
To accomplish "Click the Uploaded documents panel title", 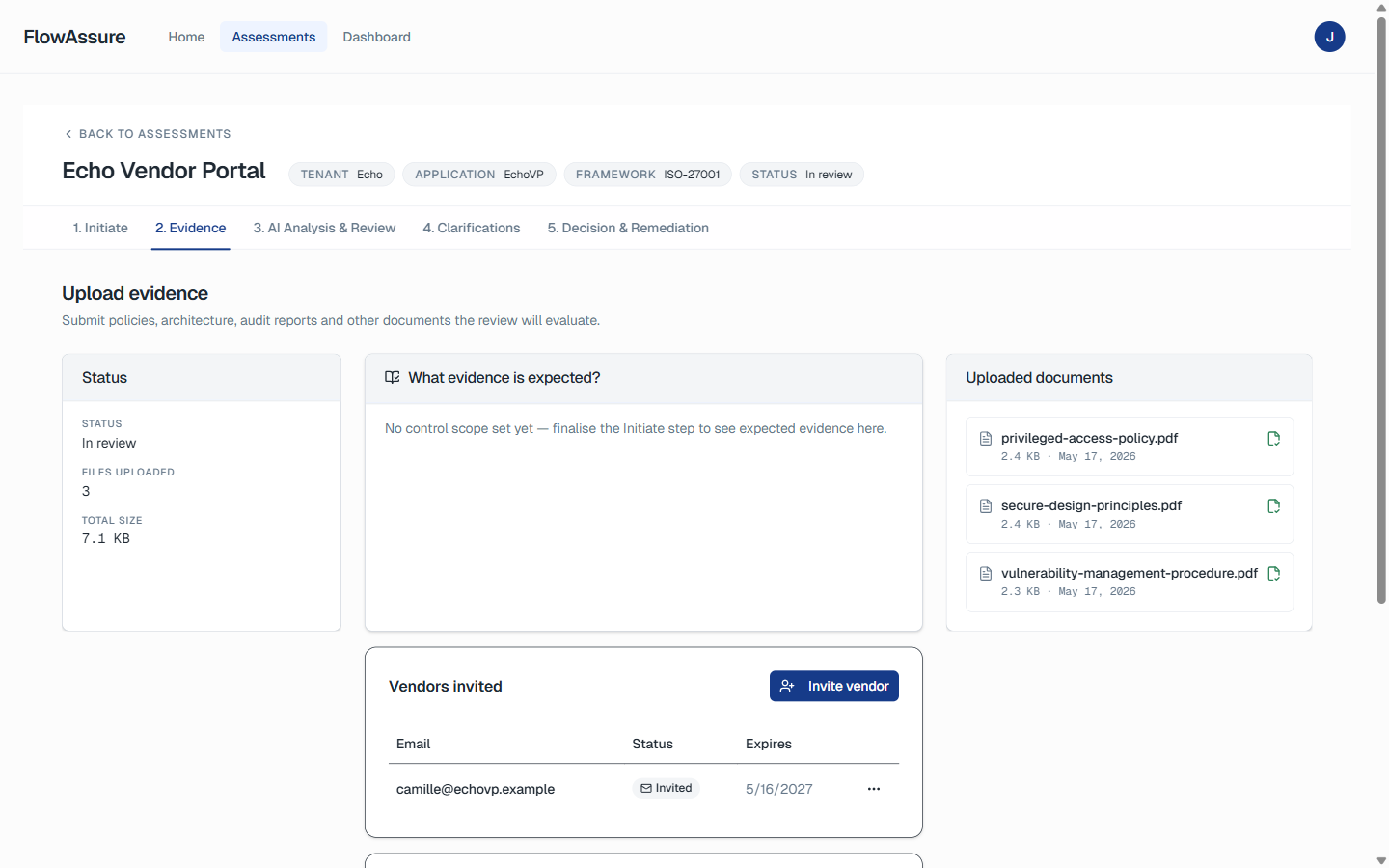I will 1040,378.
